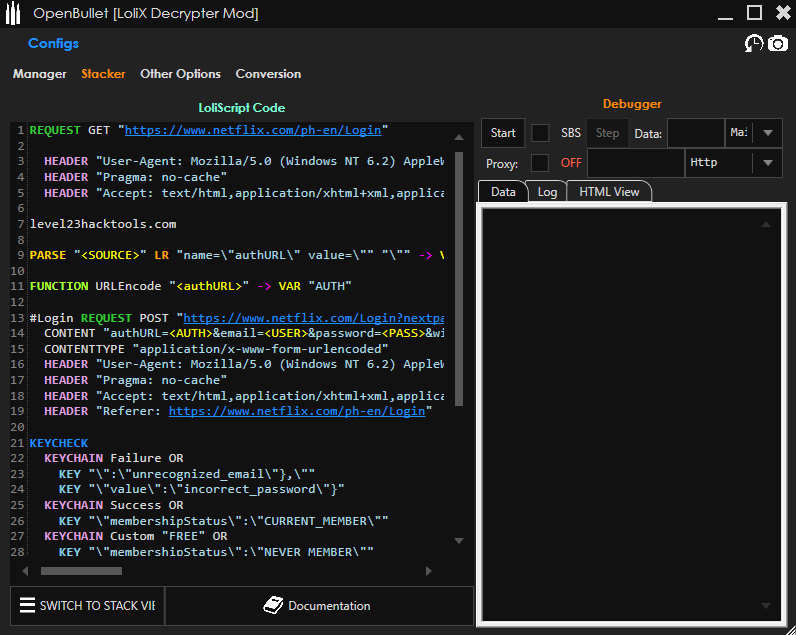The image size is (796, 635).
Task: Click the code editor scroll up arrow
Action: (459, 137)
